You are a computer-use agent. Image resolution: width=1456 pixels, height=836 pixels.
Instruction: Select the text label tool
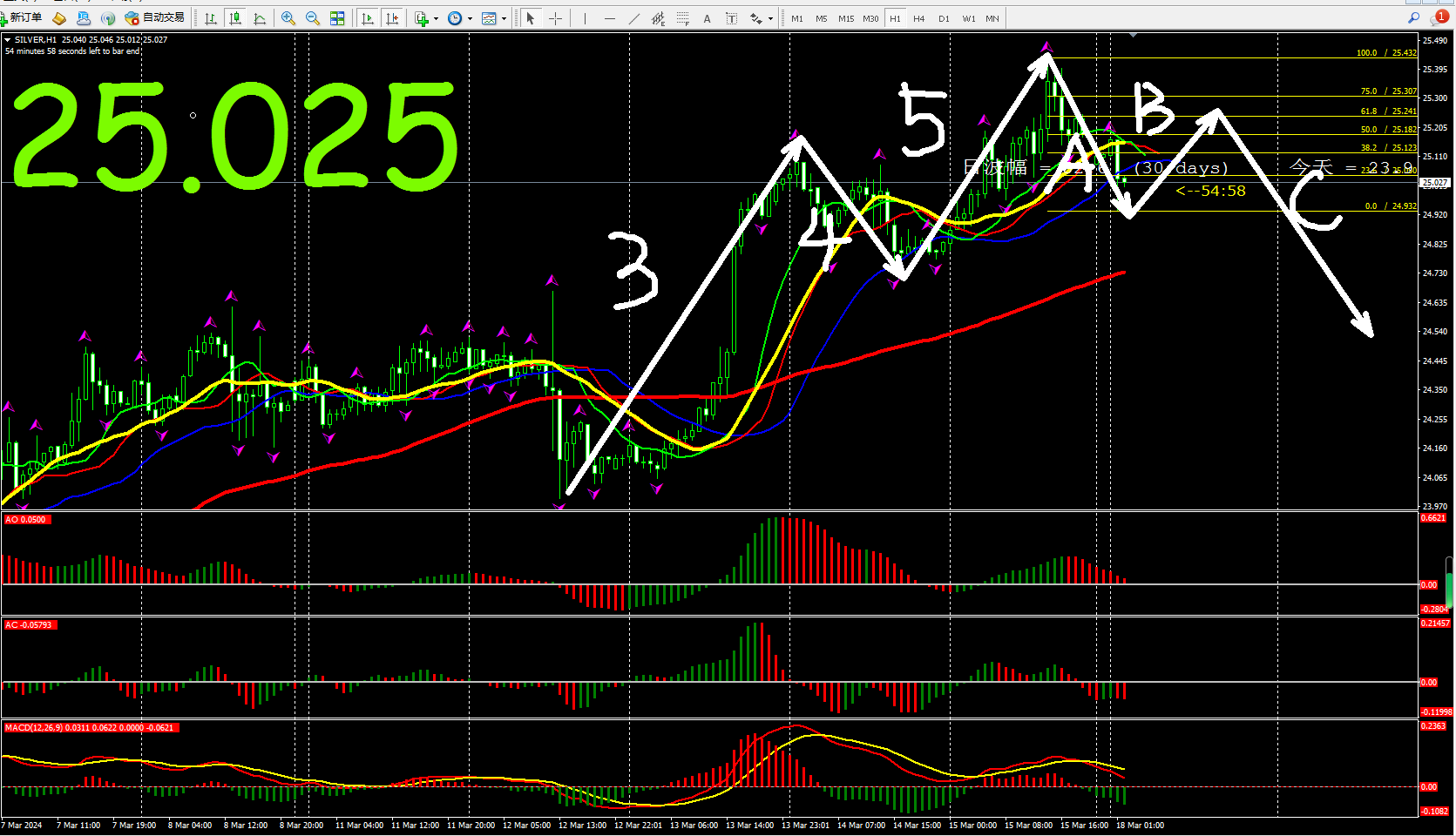[707, 18]
